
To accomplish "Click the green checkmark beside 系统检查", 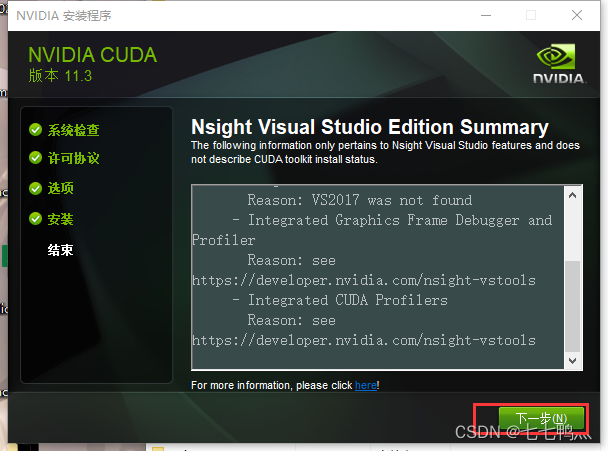I will coord(35,130).
